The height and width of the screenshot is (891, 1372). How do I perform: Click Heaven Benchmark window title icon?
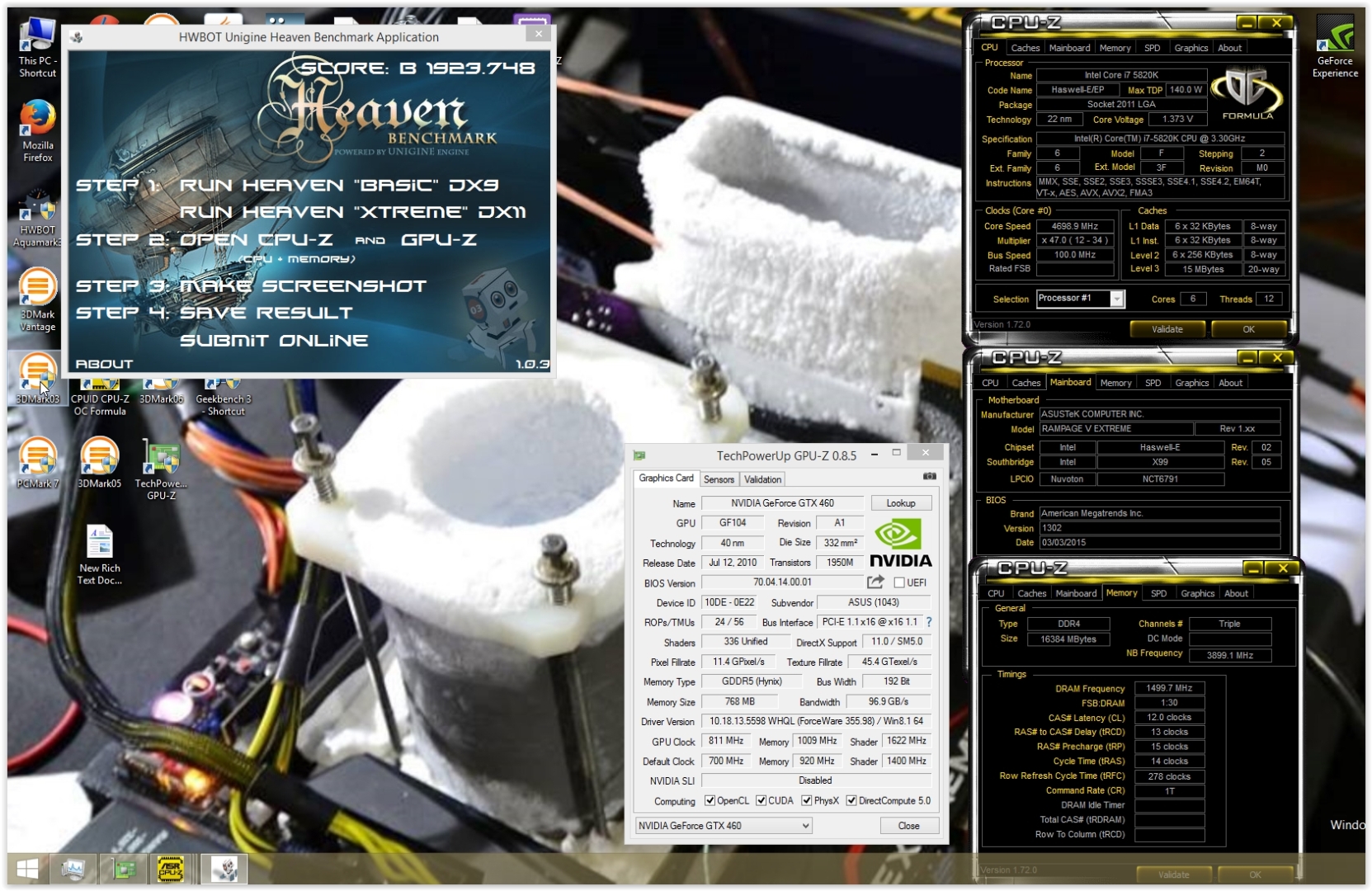pos(77,37)
